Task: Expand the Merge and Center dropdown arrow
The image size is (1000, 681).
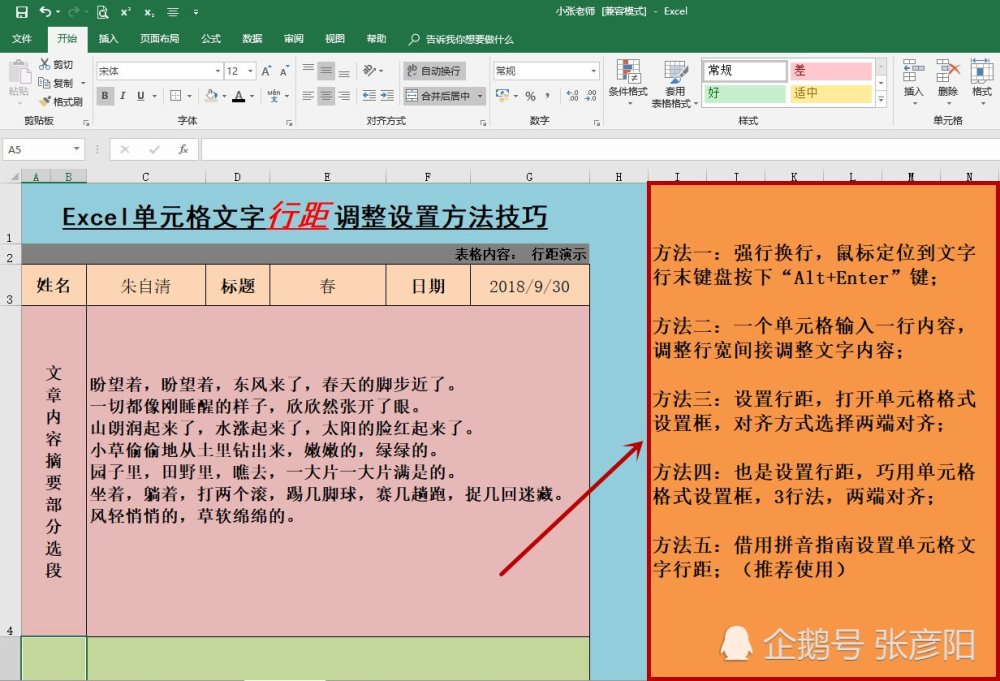Action: coord(480,96)
